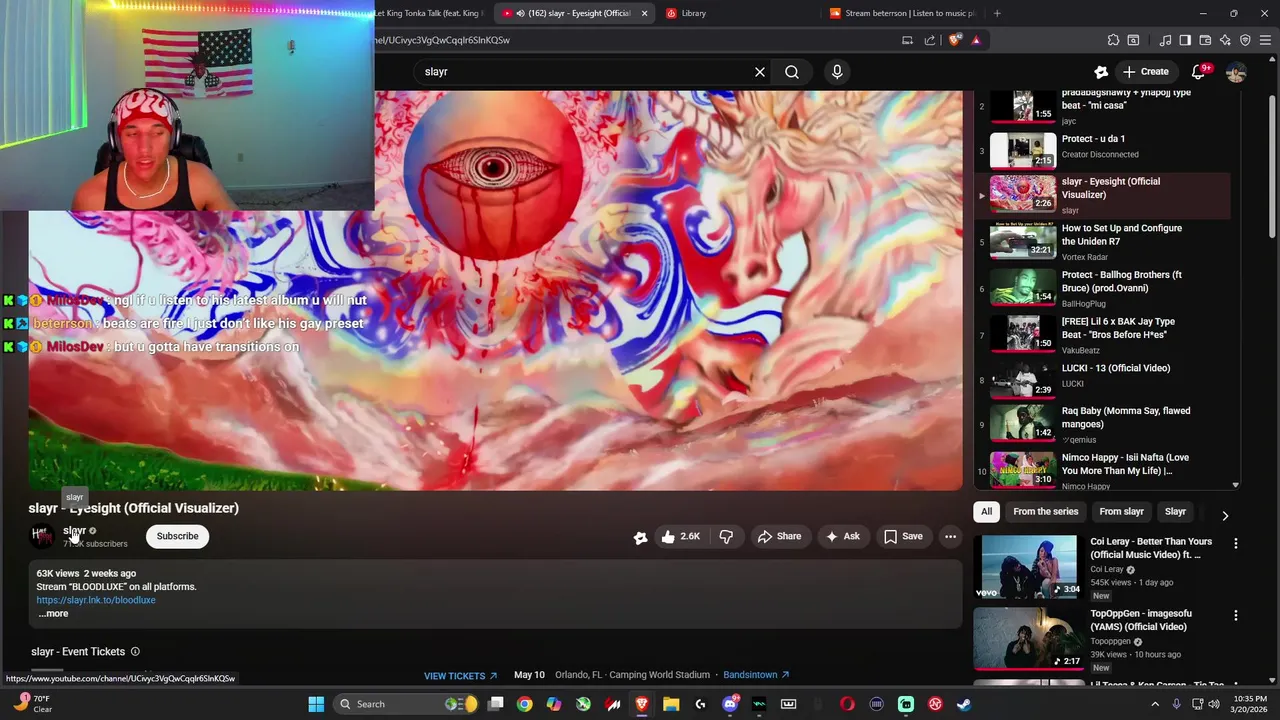Click Brave Rewards triangle icon
This screenshot has height=720, width=1280.
coord(976,40)
